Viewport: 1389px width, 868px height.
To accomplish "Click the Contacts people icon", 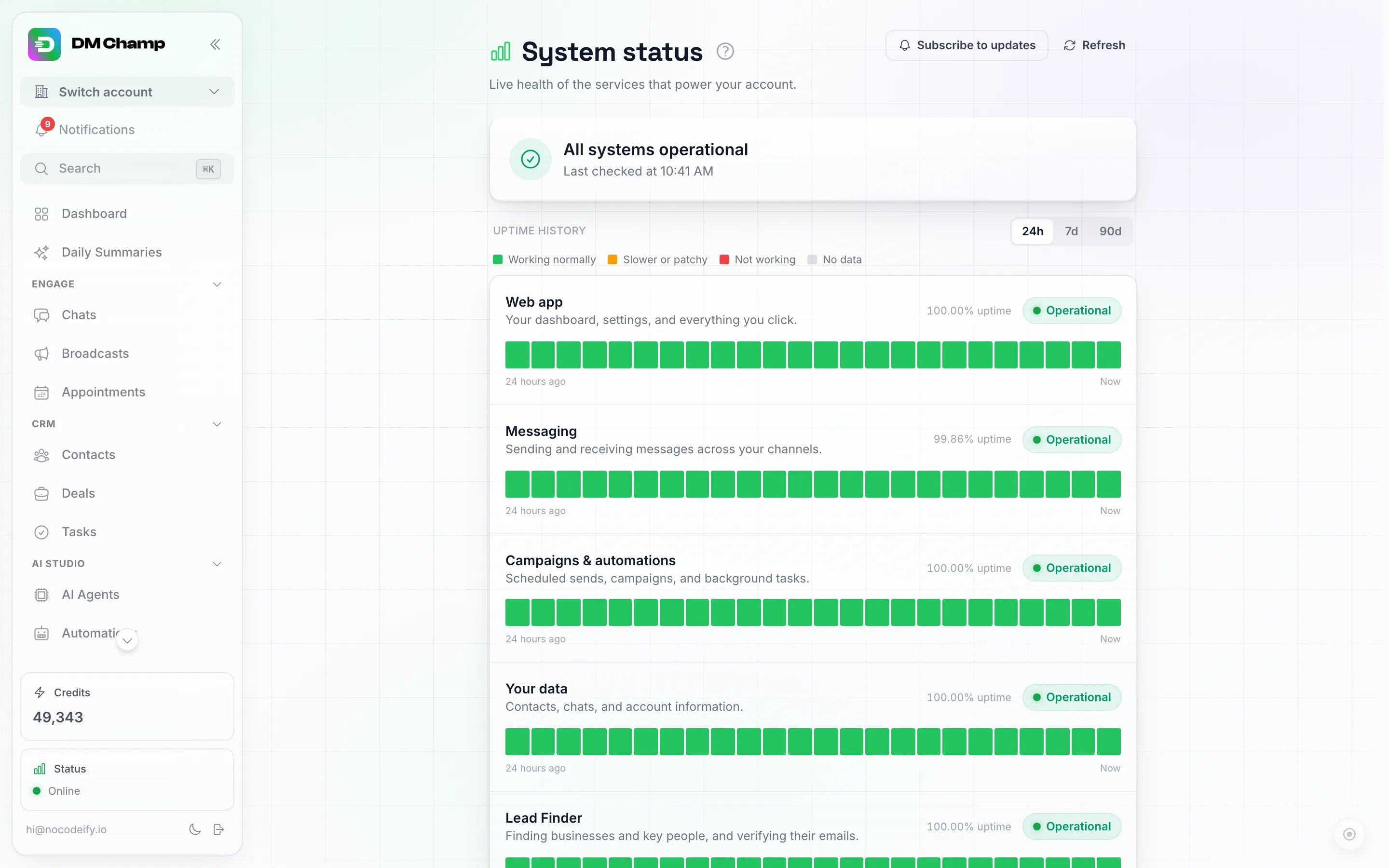I will 41,455.
